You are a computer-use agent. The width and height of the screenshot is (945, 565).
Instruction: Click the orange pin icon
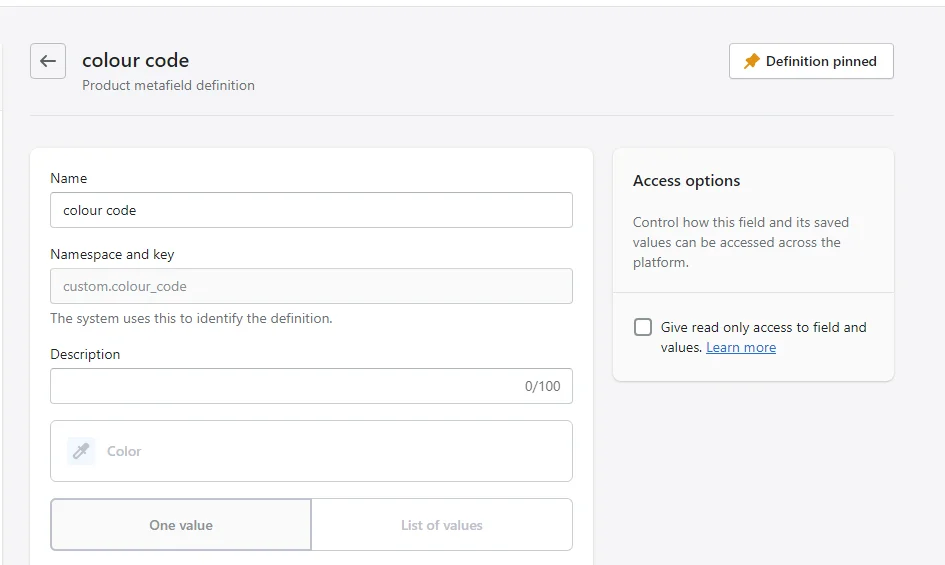[752, 61]
